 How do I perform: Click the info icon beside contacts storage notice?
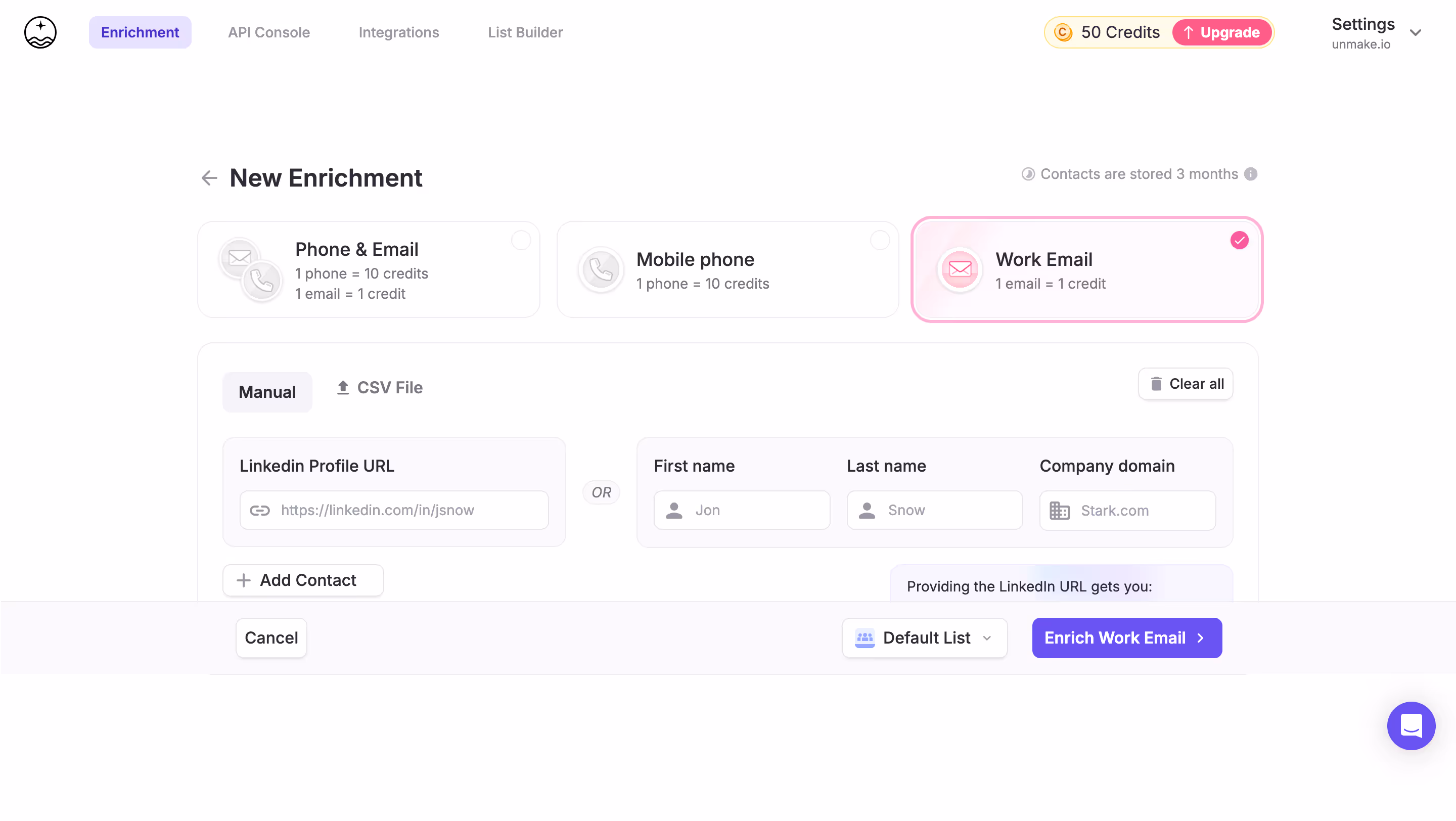pyautogui.click(x=1251, y=174)
